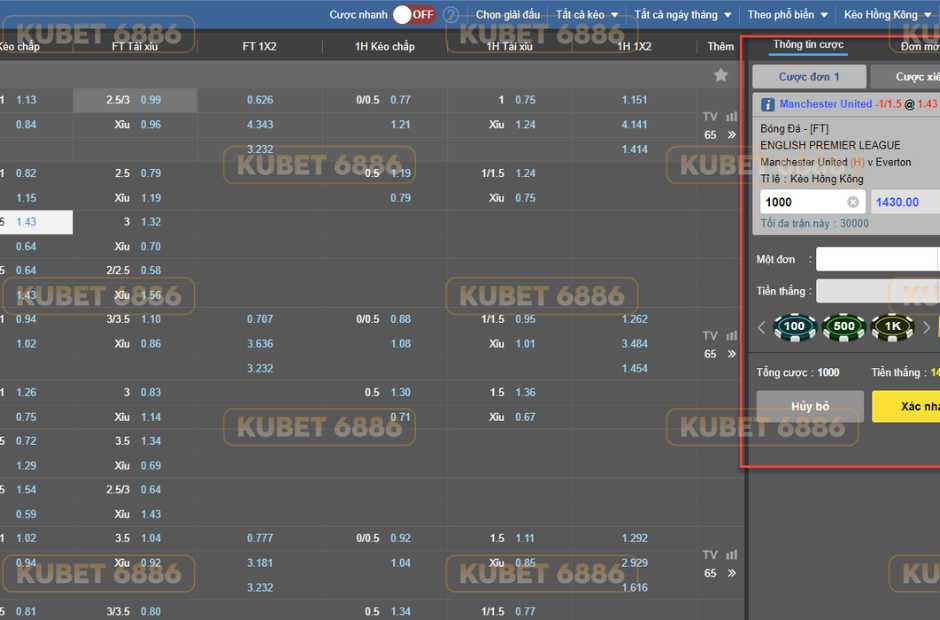The width and height of the screenshot is (940, 620).
Task: Expand the Tất cả ngày tháng dropdown
Action: point(683,14)
